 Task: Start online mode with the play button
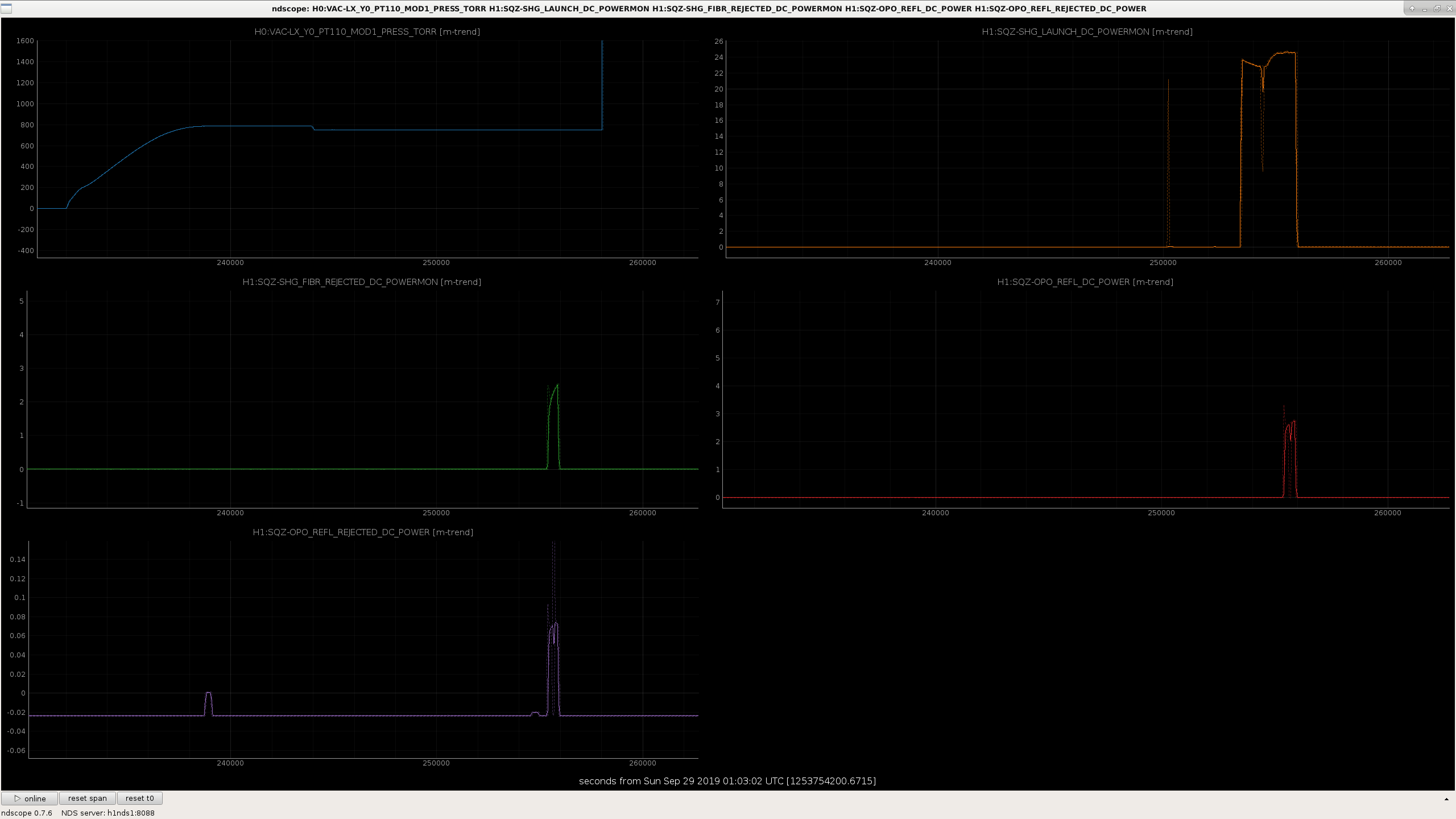point(30,799)
